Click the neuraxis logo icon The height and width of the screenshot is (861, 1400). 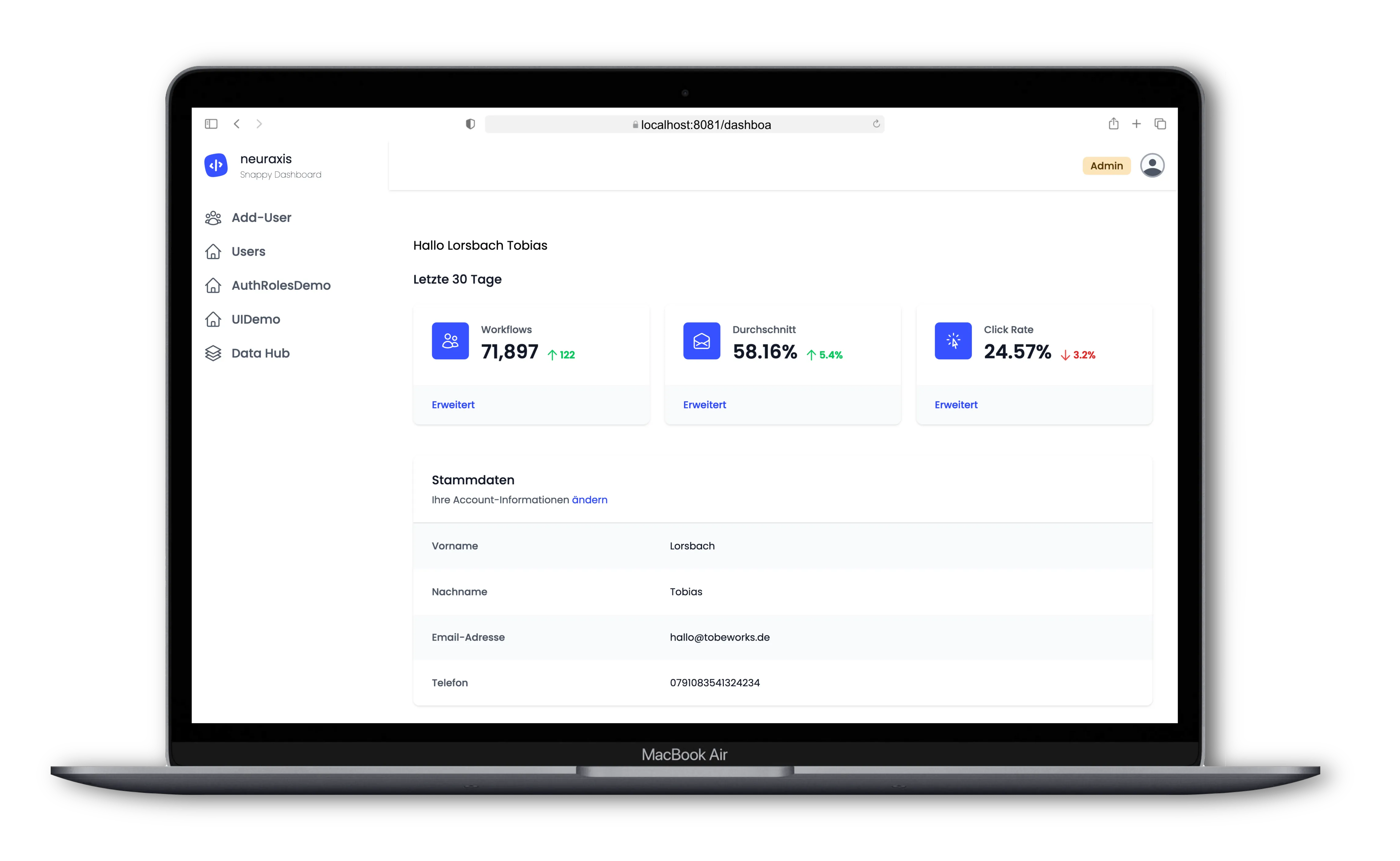[x=216, y=165]
